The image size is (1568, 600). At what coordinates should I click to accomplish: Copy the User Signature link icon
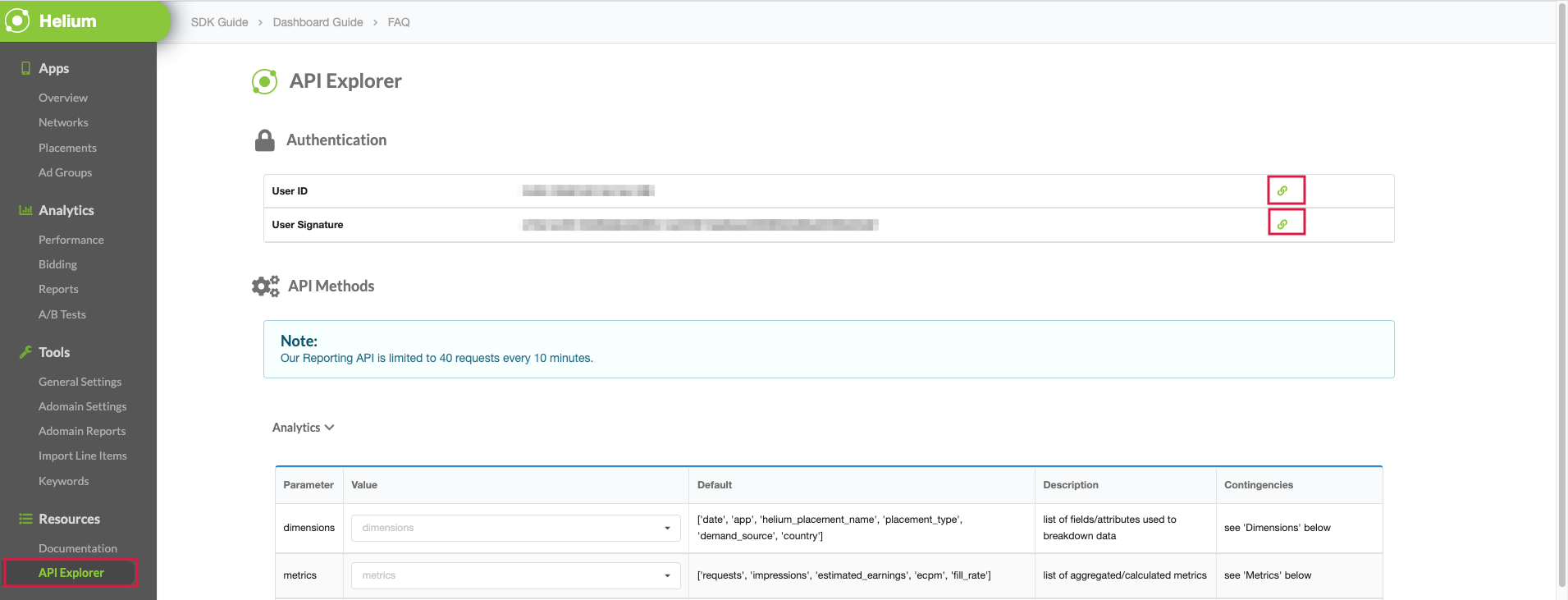[1282, 224]
